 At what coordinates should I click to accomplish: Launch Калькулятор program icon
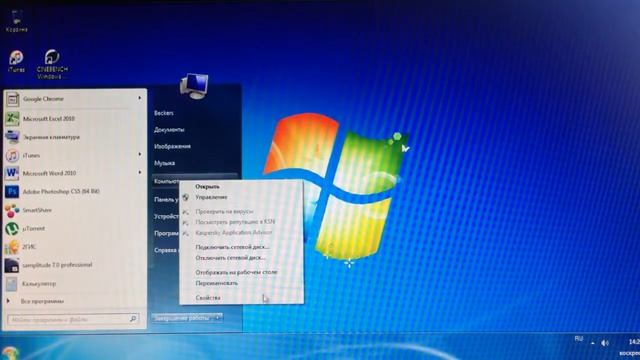12,284
